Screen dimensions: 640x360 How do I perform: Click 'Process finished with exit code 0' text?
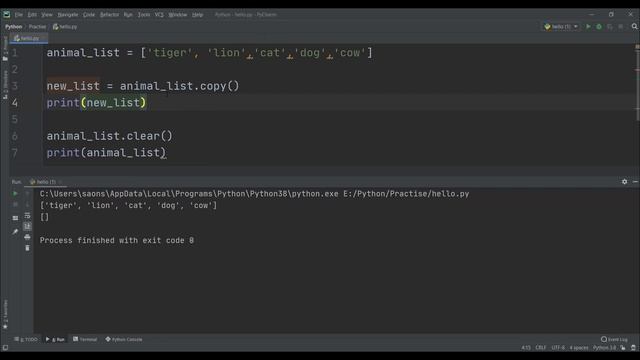pyautogui.click(x=117, y=240)
